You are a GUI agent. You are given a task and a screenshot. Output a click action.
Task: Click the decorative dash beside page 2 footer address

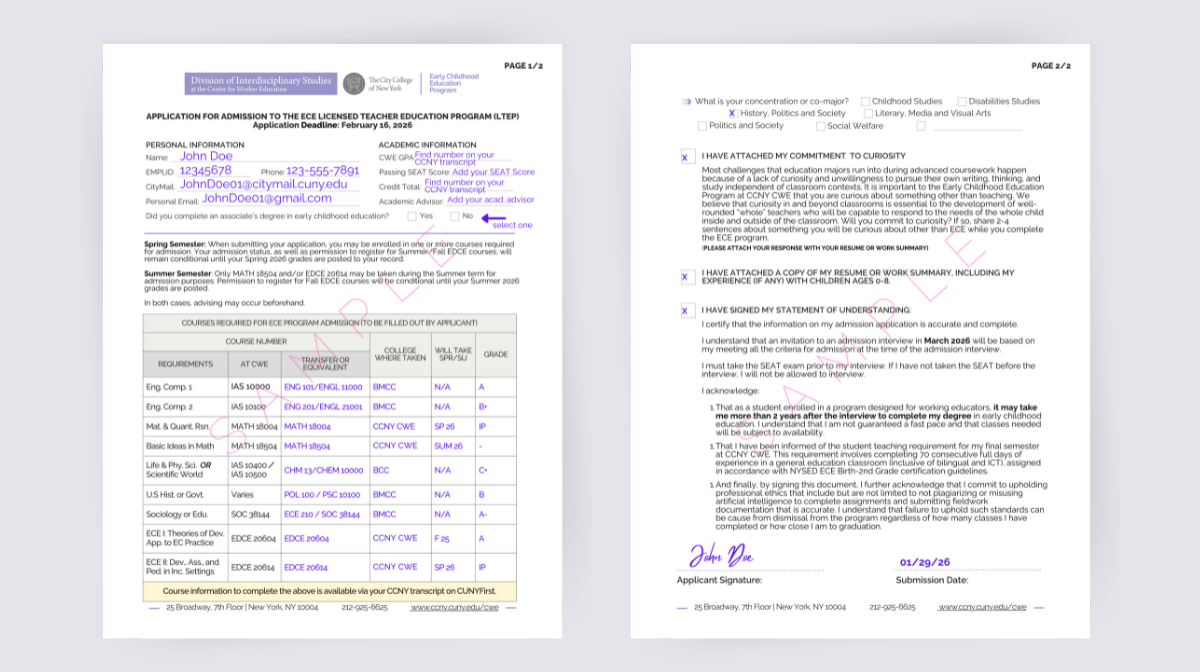tap(680, 606)
